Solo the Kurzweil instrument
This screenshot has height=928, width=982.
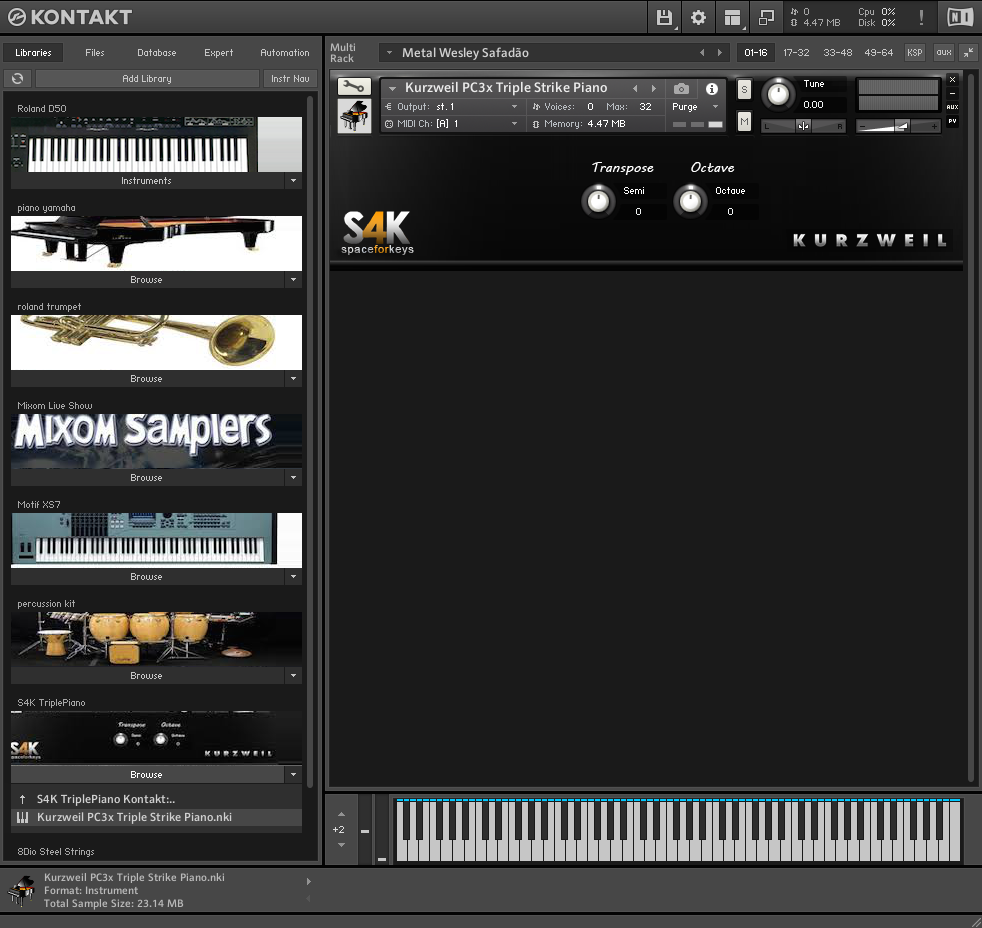tap(744, 89)
